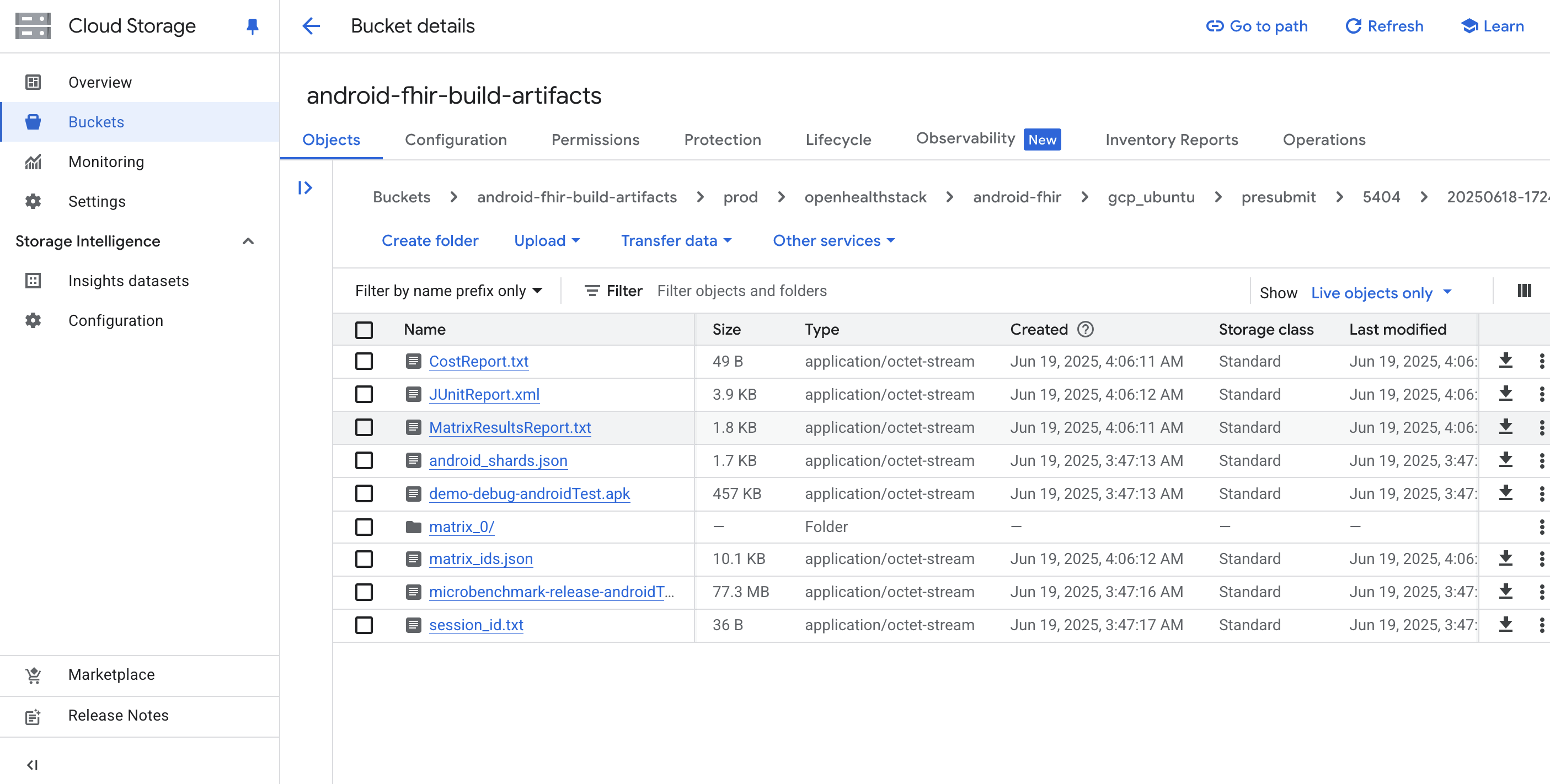The height and width of the screenshot is (784, 1550).
Task: Switch to the Protection tab
Action: pos(722,139)
